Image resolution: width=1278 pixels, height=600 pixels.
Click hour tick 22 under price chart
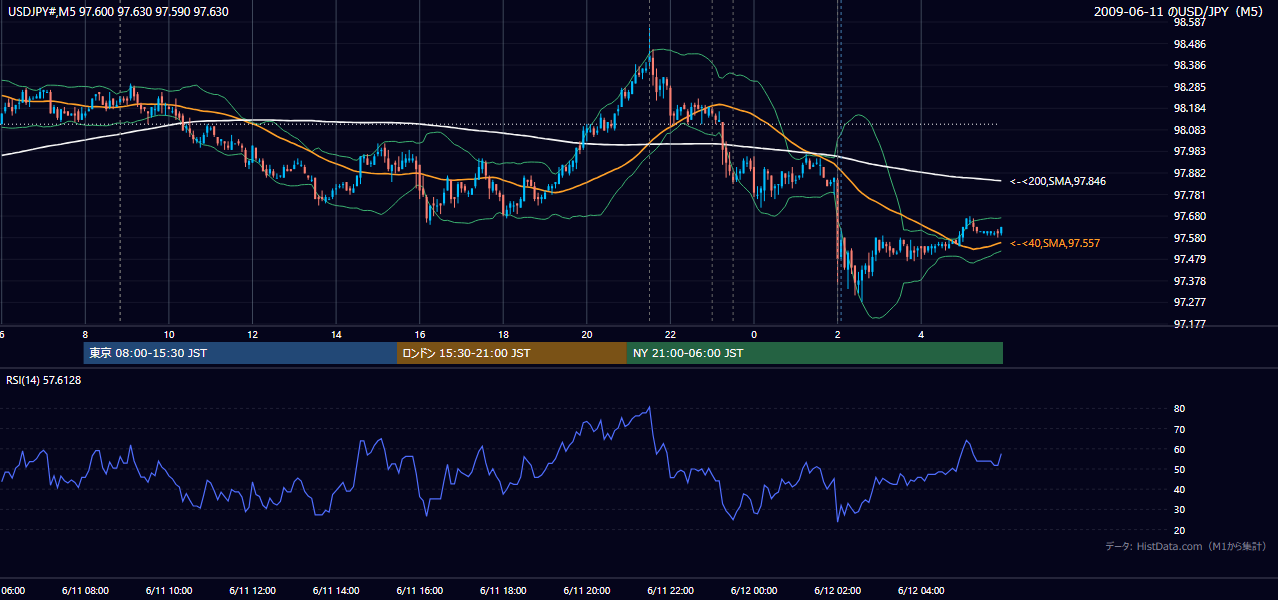tap(670, 334)
